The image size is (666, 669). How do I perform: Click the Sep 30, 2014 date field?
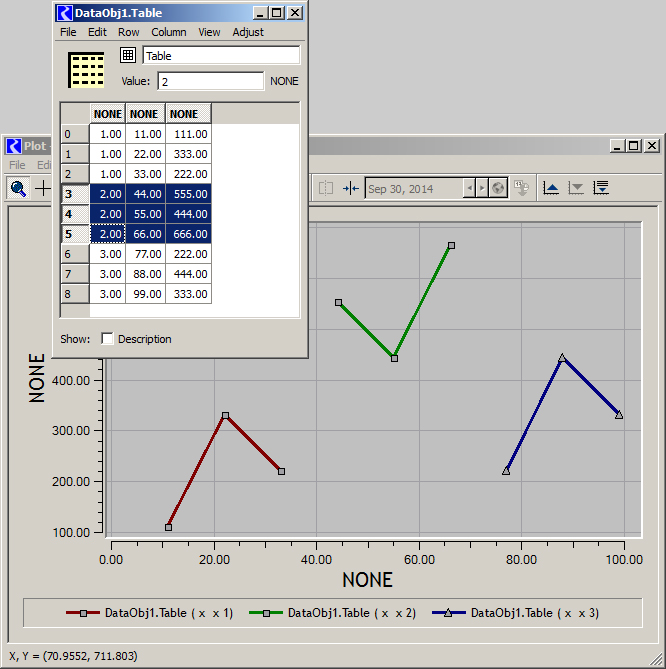tap(414, 189)
